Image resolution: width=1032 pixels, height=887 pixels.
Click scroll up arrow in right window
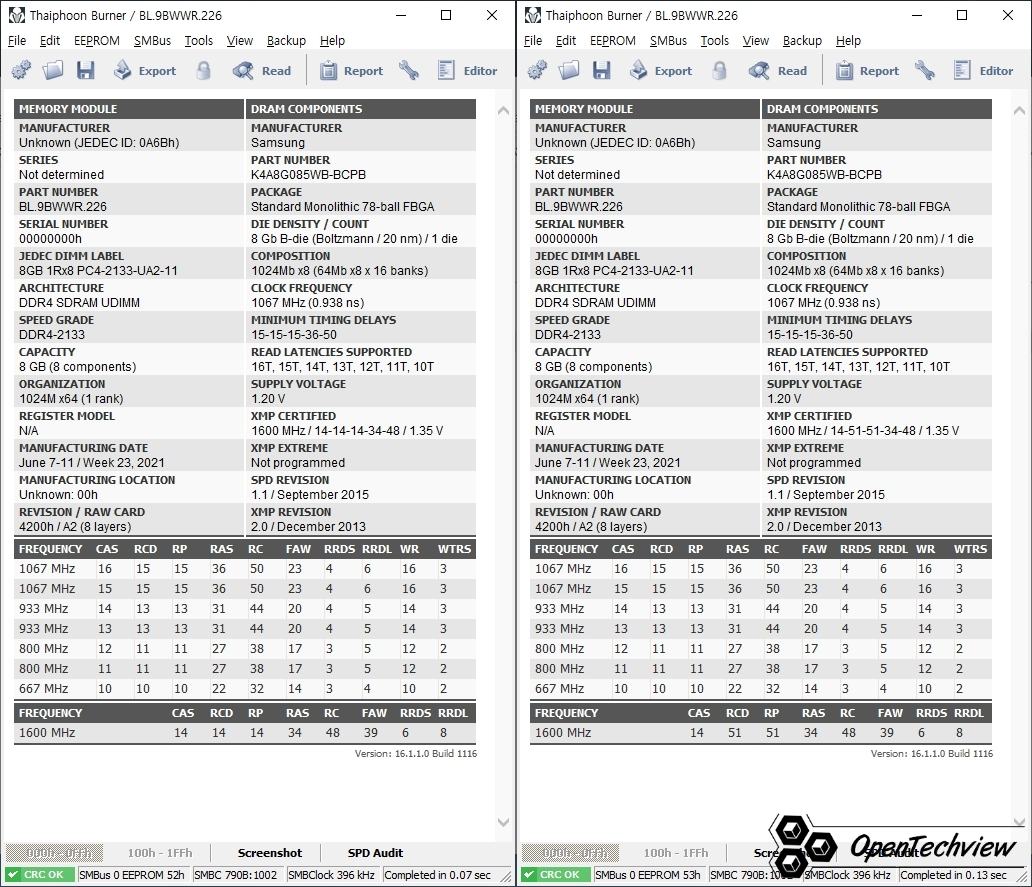pos(1019,111)
